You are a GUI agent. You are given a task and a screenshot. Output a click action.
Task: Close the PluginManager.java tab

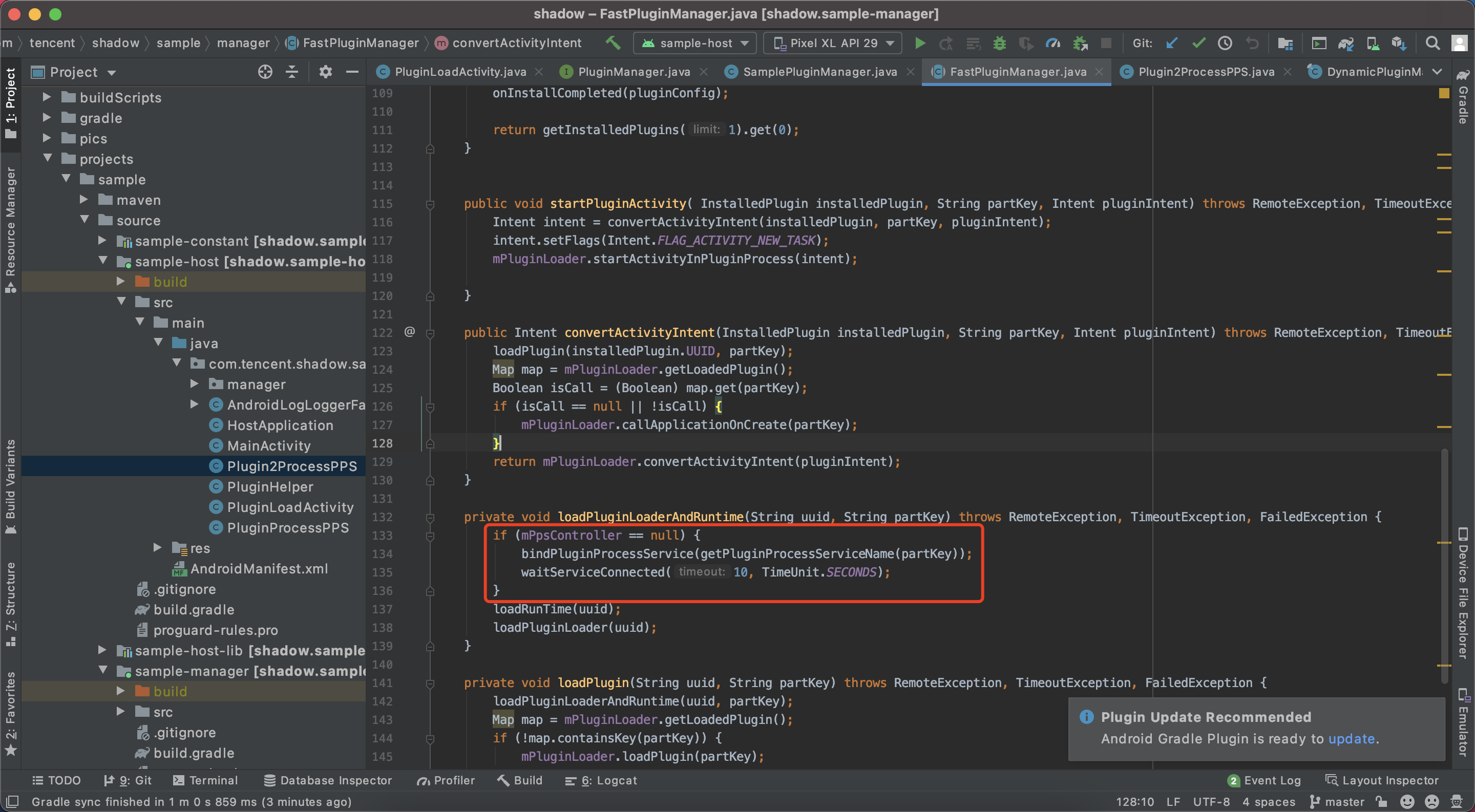[x=704, y=72]
